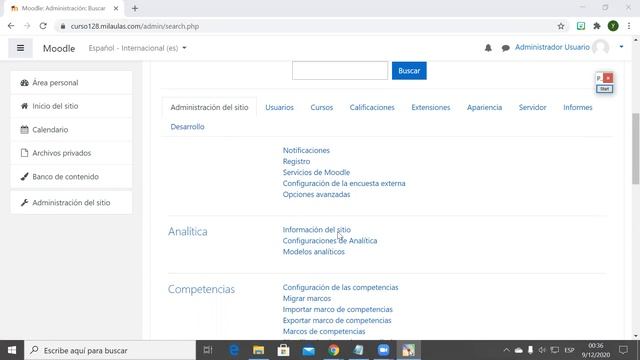Switch to Chrome in the taskbar
The image size is (640, 360).
pyautogui.click(x=333, y=350)
